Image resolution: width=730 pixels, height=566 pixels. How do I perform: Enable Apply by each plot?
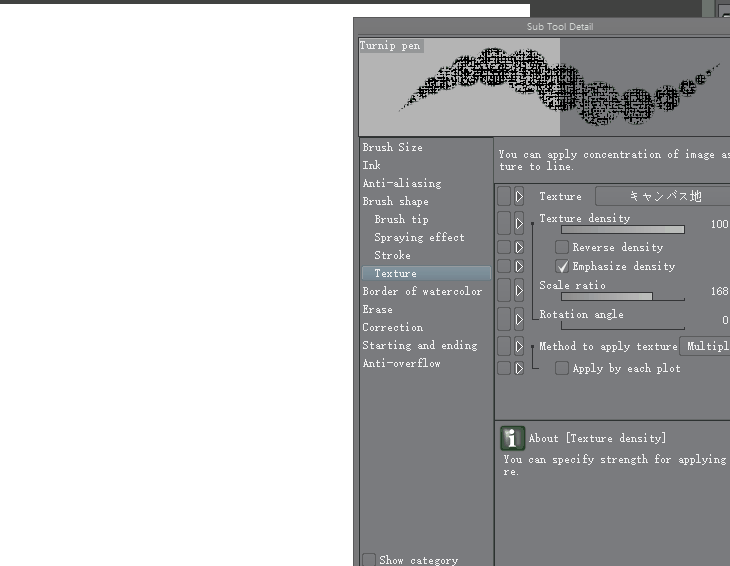coord(562,368)
